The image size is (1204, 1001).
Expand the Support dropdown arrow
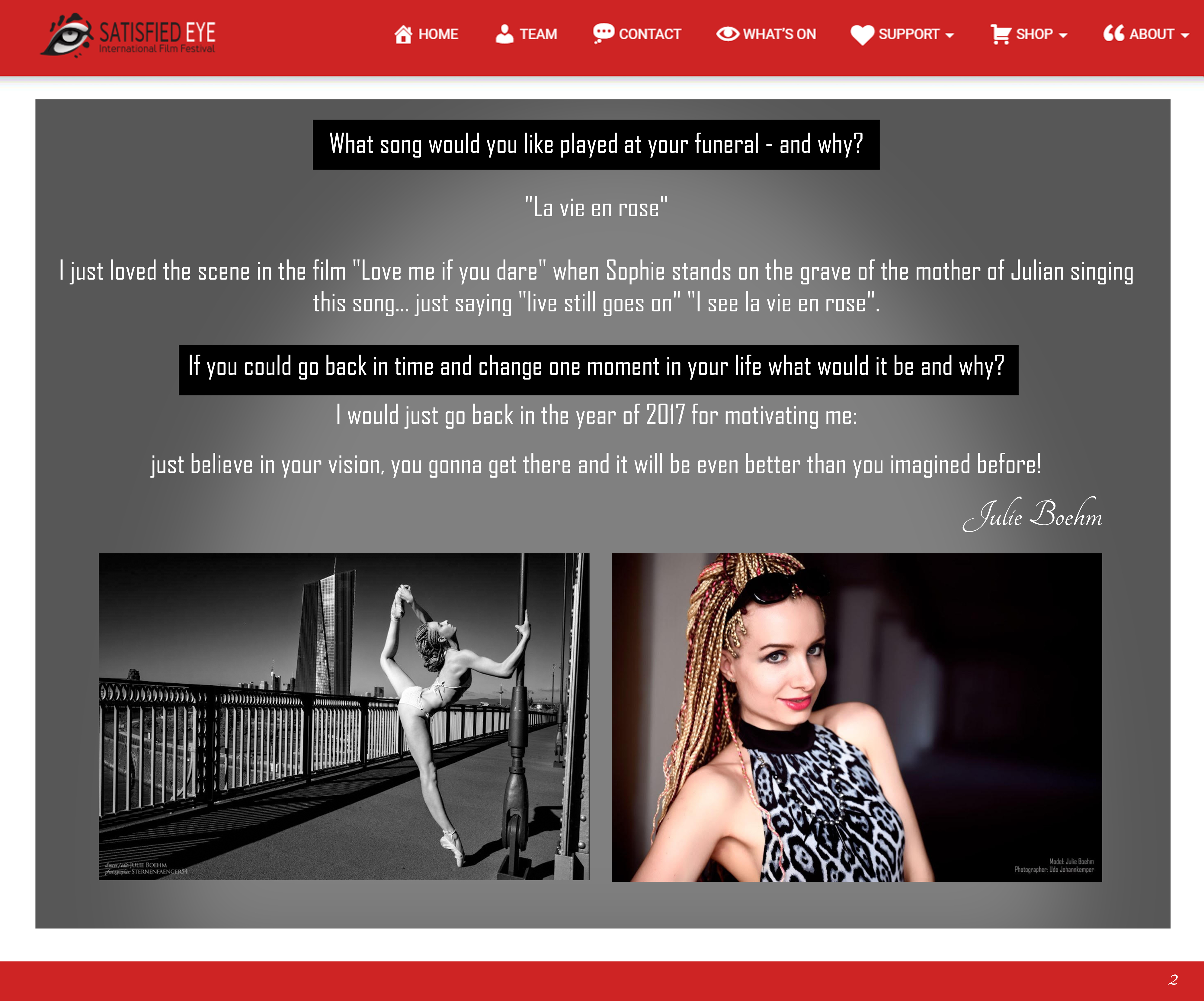point(949,36)
